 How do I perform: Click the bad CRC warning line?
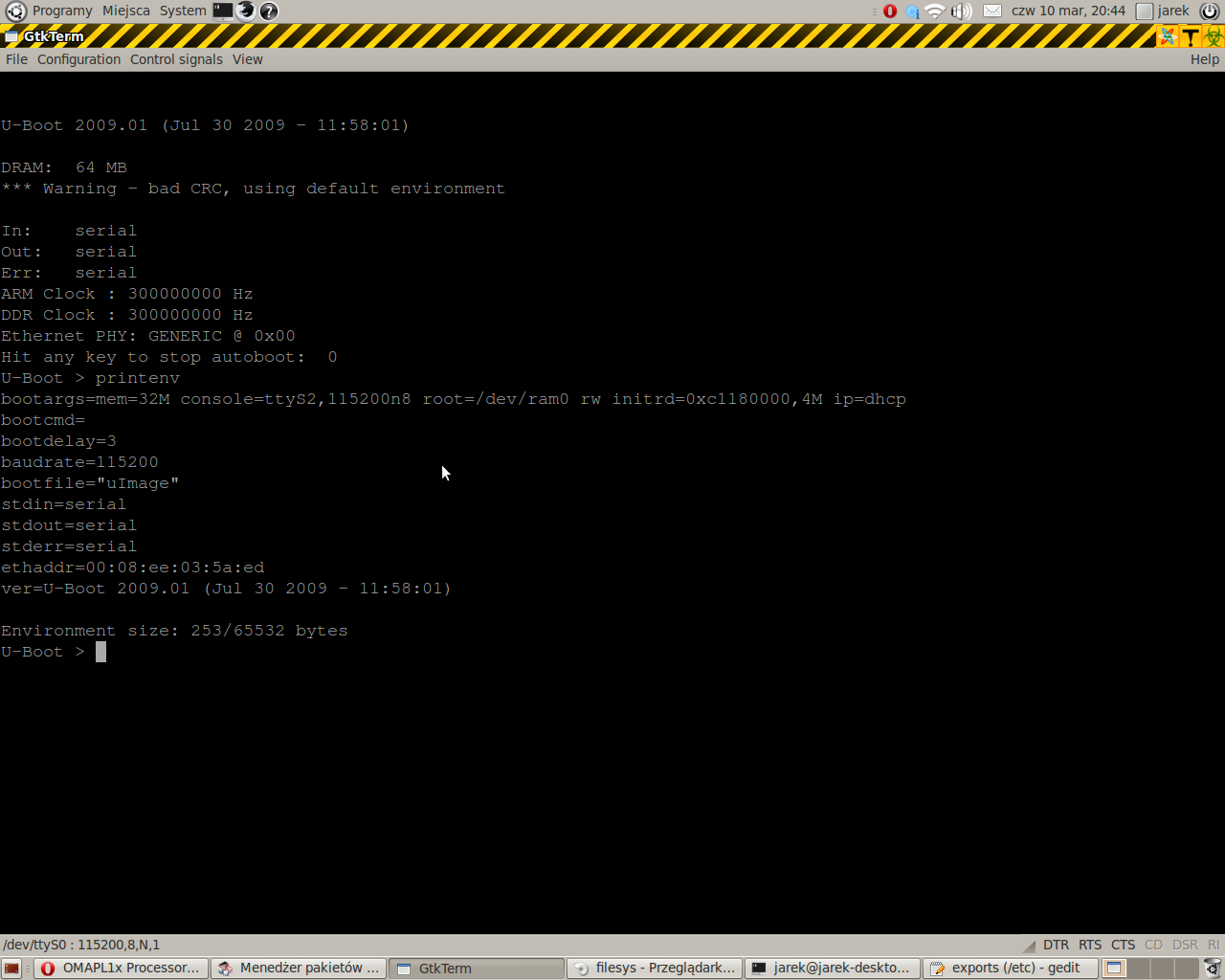(253, 189)
